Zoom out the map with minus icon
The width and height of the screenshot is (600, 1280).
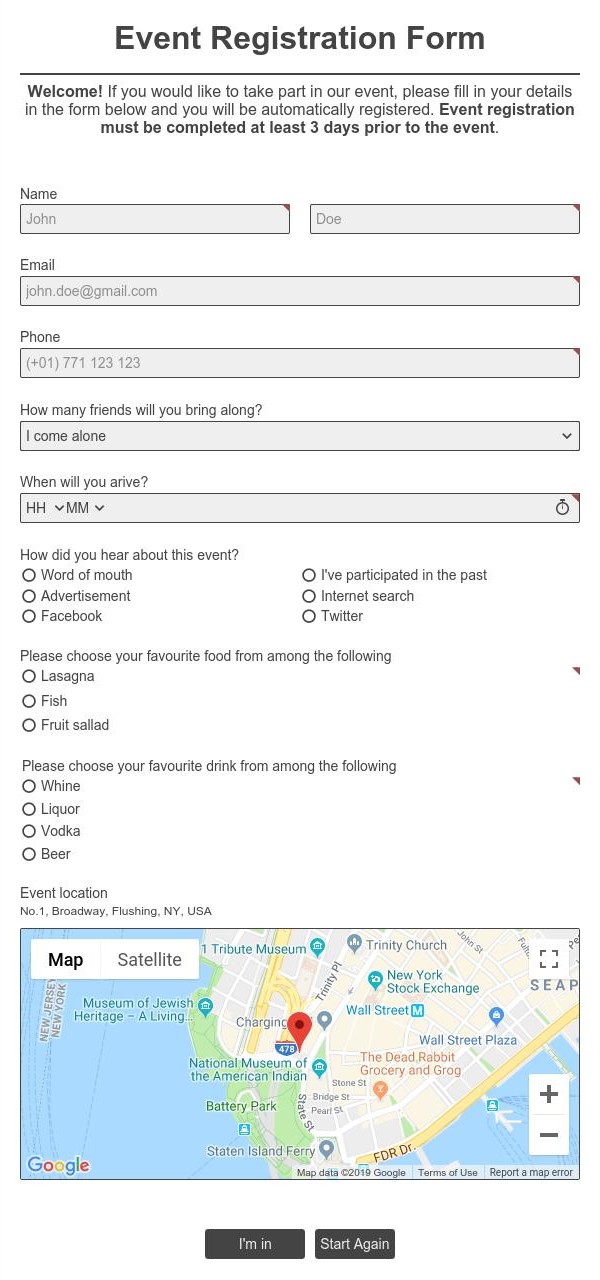548,1135
